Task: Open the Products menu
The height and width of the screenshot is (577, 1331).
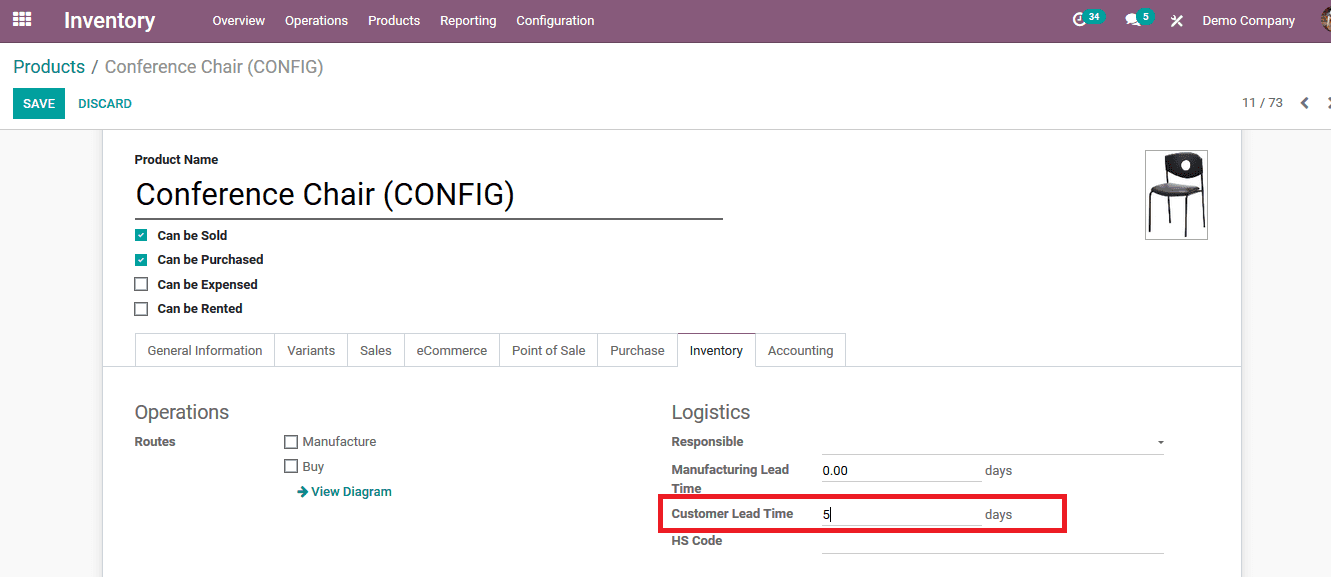Action: click(x=394, y=20)
